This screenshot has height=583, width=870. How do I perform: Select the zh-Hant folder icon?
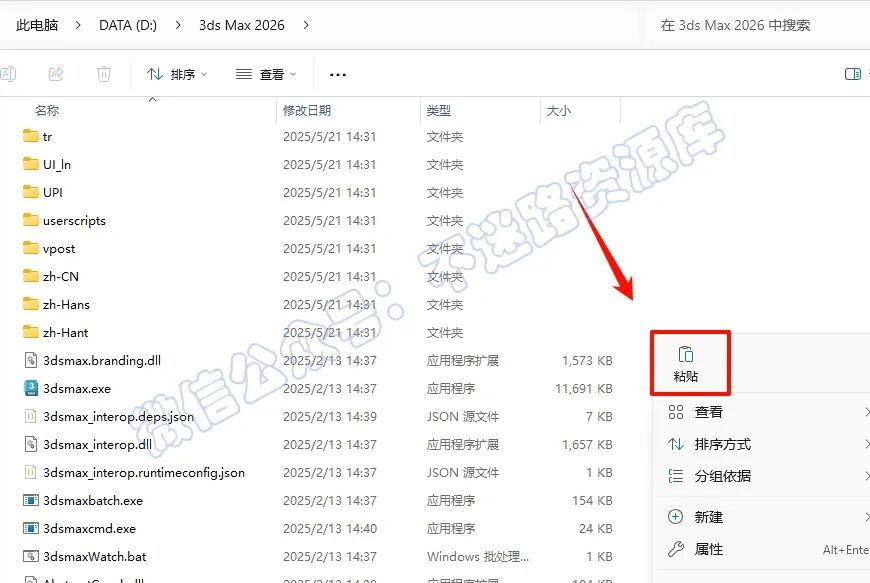point(31,332)
